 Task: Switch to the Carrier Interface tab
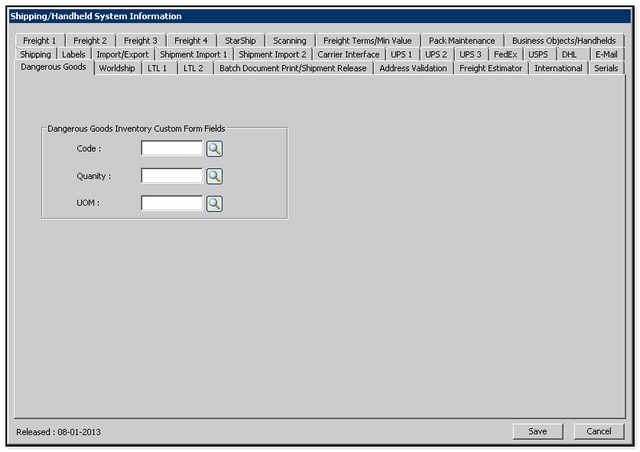click(349, 54)
